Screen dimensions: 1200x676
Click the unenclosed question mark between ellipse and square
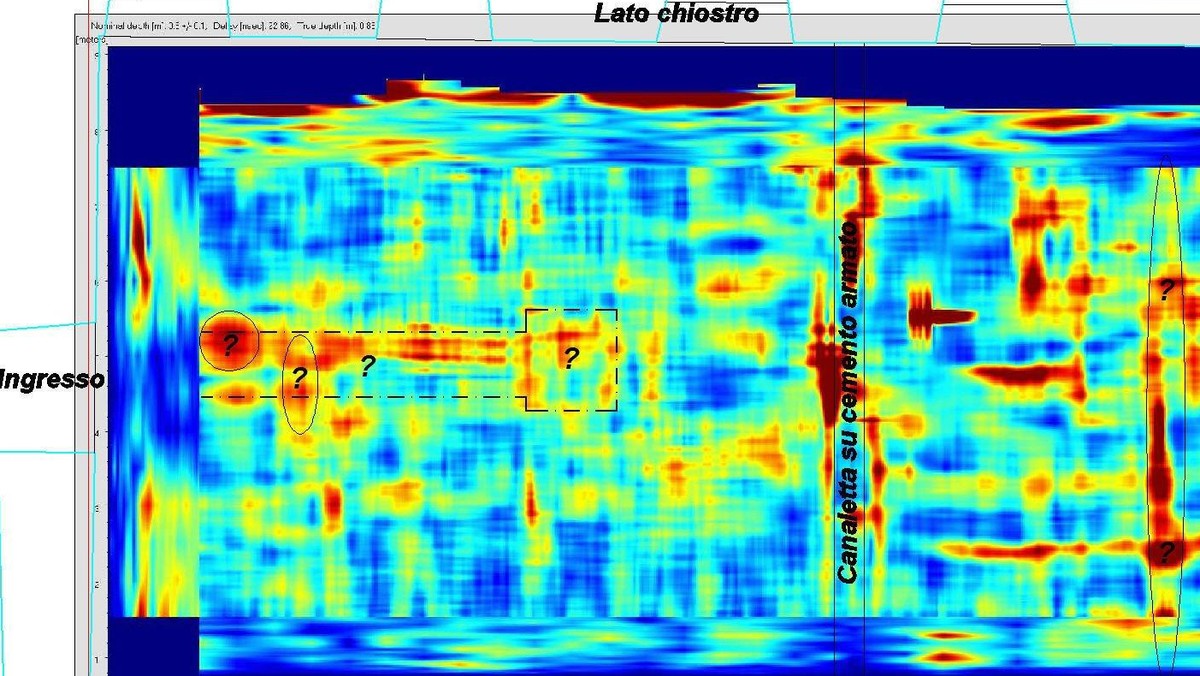367,365
